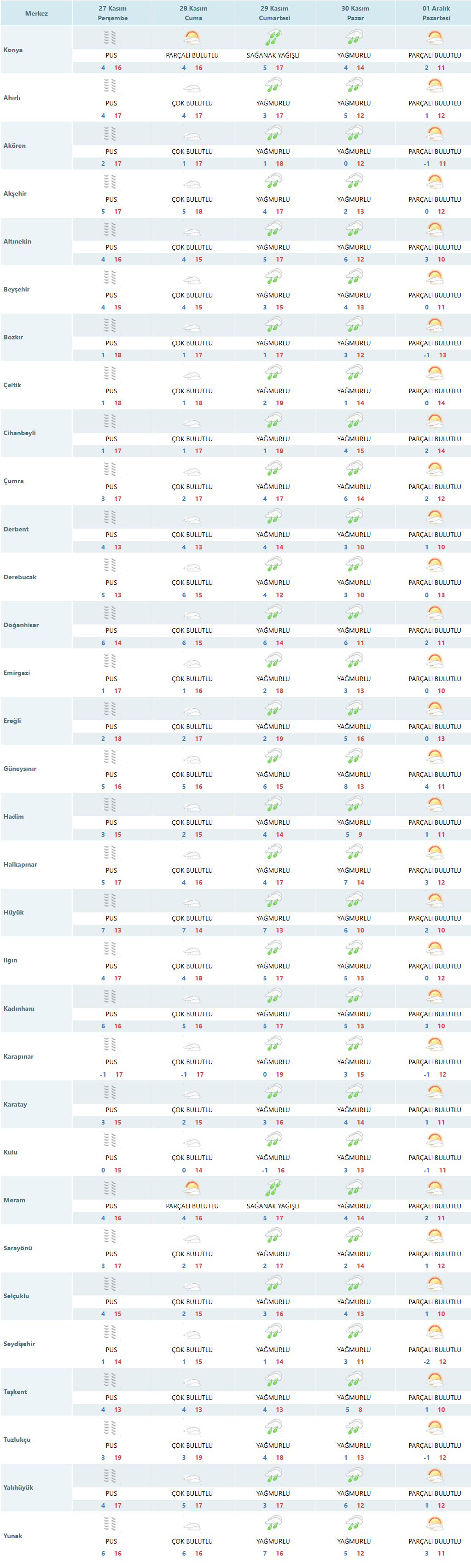This screenshot has width=471, height=1568.
Task: Click Karapınar's haze icon for Perşembe
Action: (110, 1045)
